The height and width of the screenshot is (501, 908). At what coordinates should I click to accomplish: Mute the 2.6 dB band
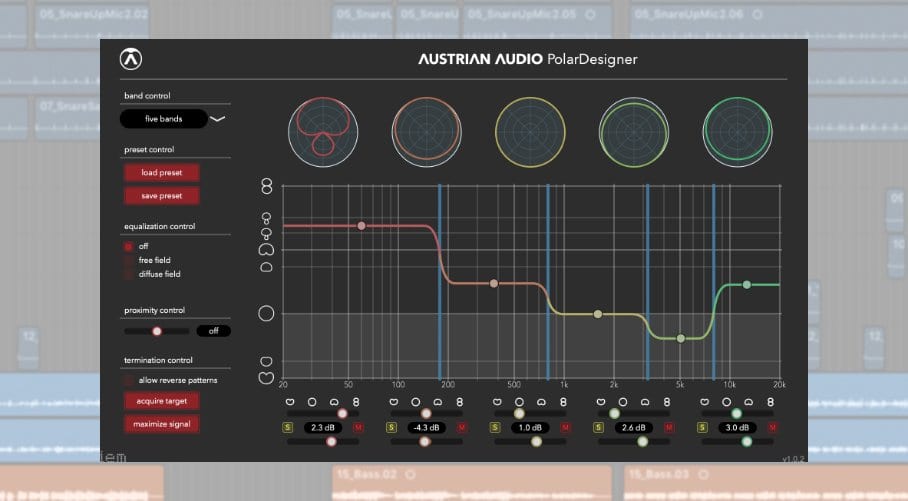(669, 427)
